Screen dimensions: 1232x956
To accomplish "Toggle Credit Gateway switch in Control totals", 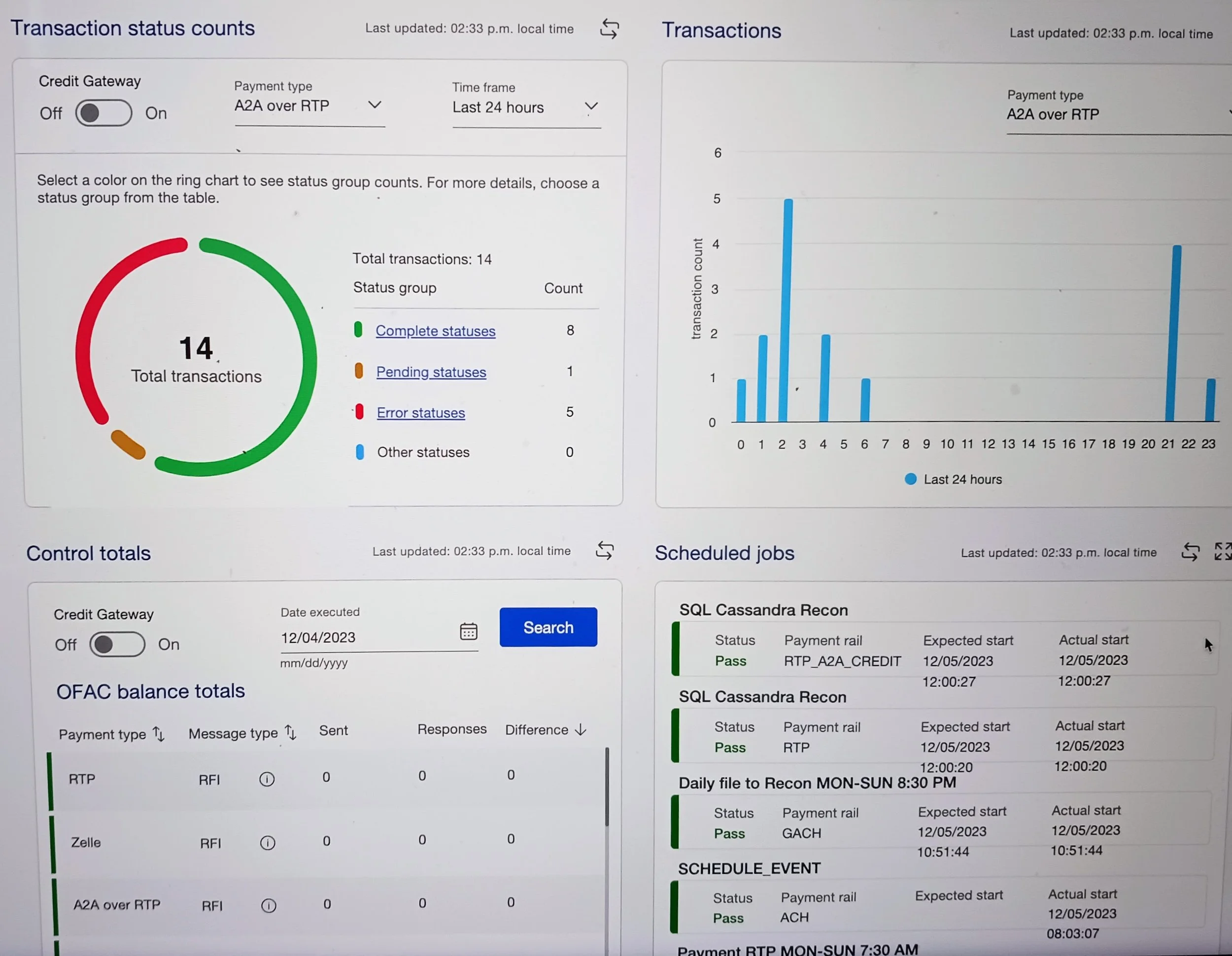I will 117,644.
